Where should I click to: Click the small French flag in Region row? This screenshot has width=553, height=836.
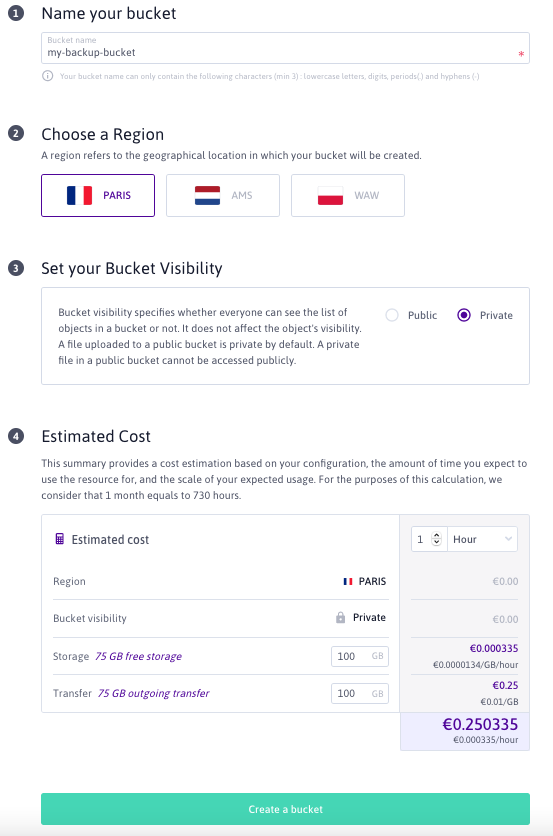[348, 581]
